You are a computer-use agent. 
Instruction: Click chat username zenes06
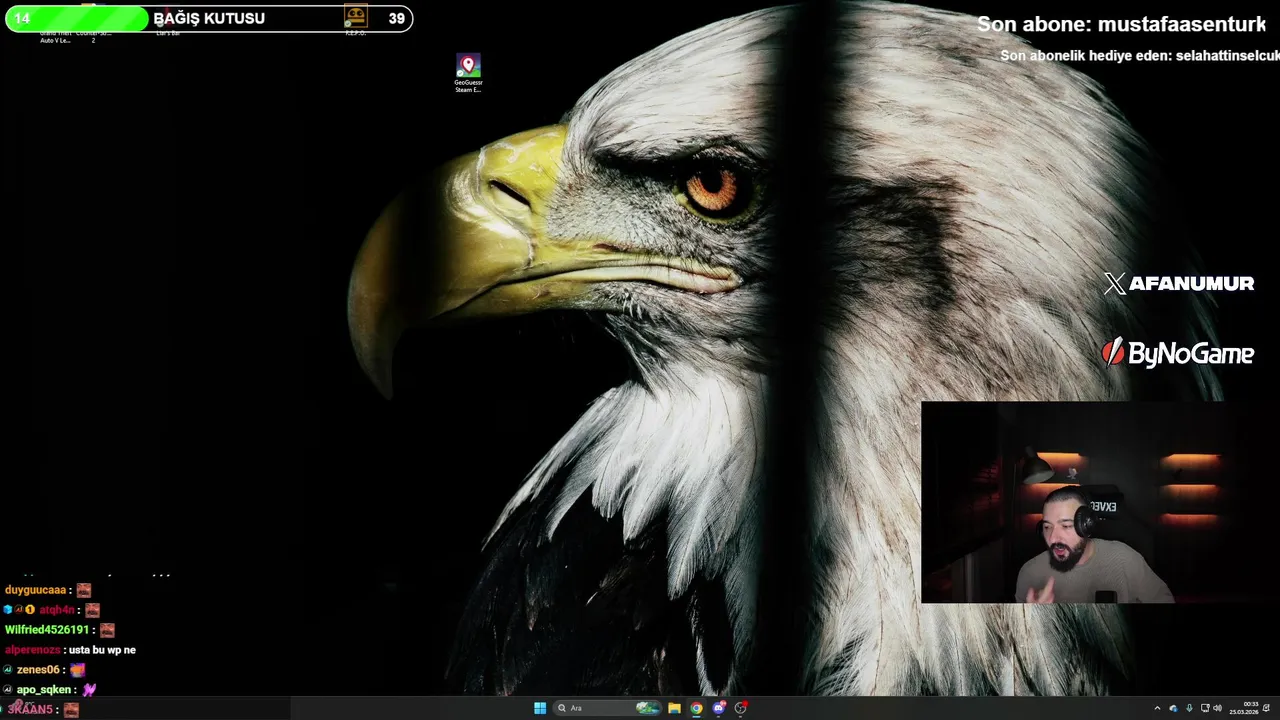point(38,670)
